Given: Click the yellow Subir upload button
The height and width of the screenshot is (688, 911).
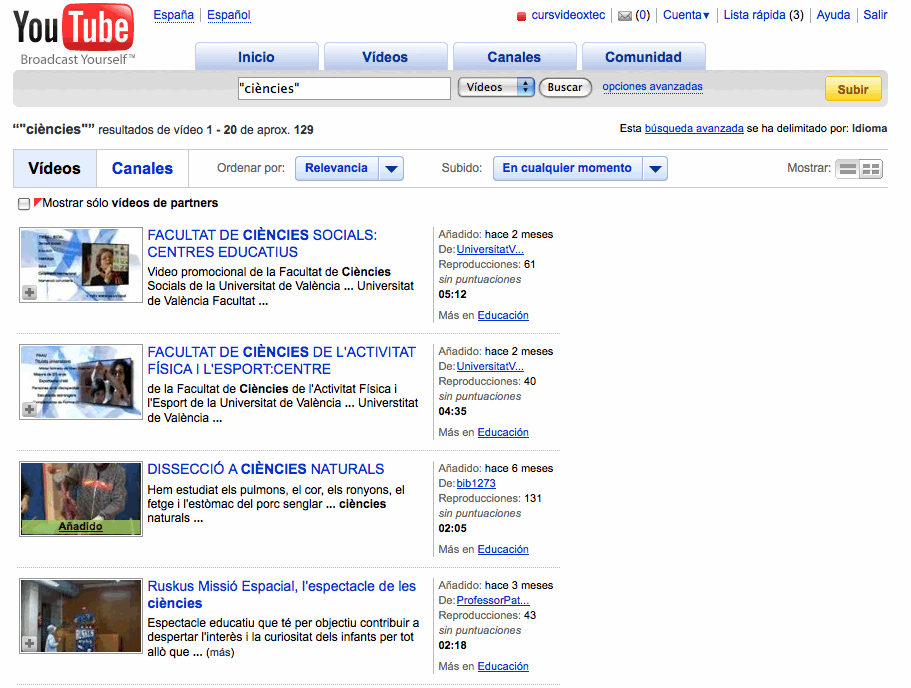Looking at the screenshot, I should pyautogui.click(x=853, y=89).
